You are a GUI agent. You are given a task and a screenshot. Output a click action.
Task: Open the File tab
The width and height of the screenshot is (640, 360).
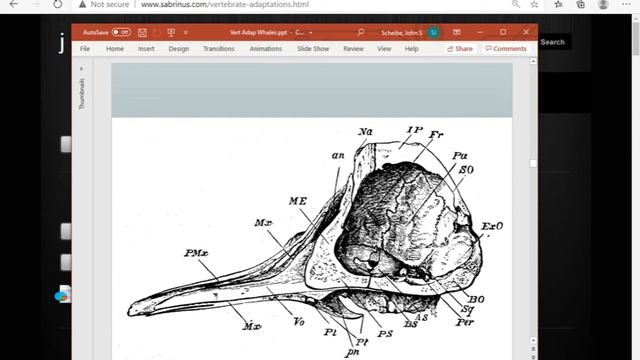click(x=85, y=49)
